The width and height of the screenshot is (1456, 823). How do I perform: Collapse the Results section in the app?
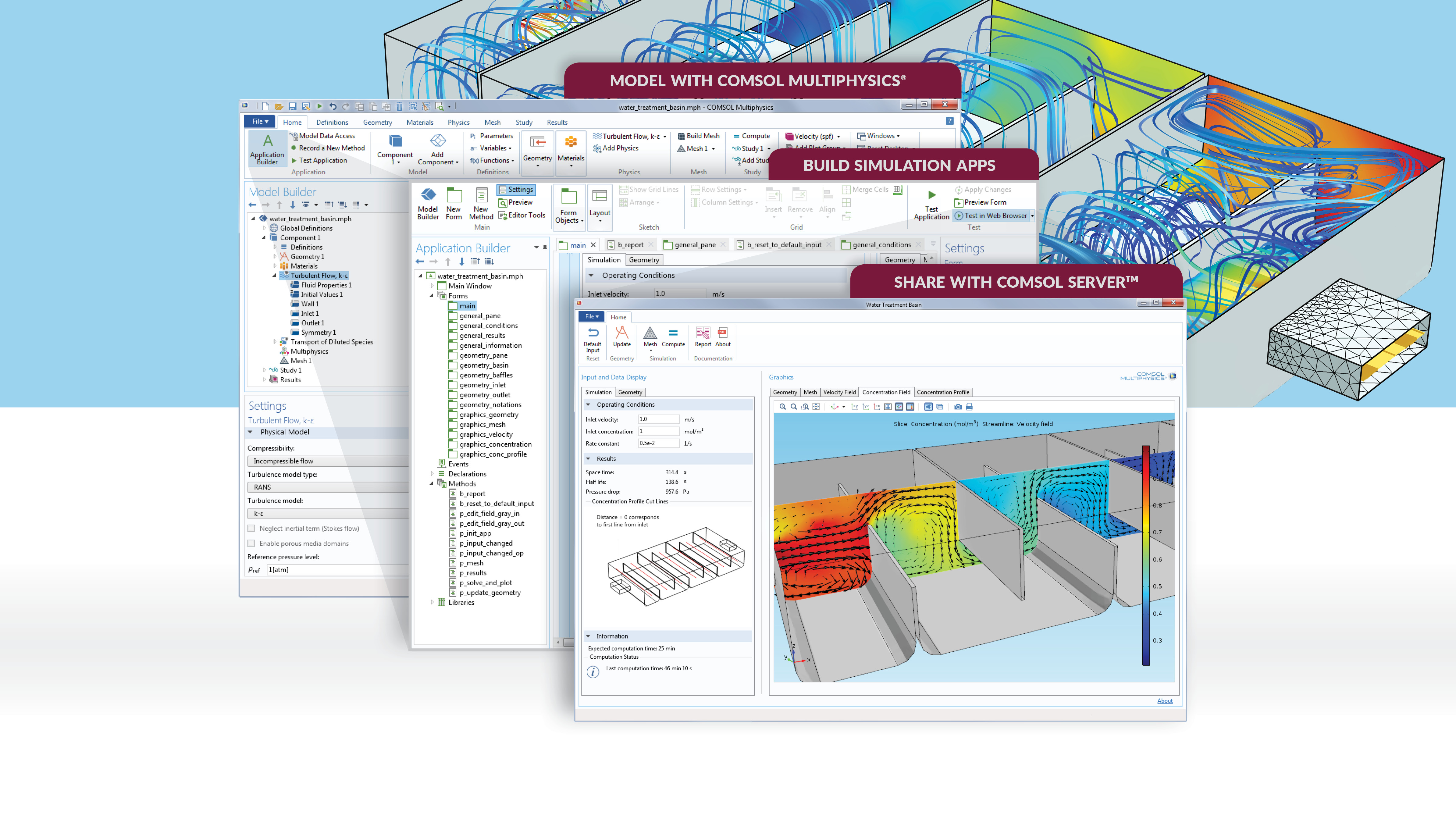point(588,459)
